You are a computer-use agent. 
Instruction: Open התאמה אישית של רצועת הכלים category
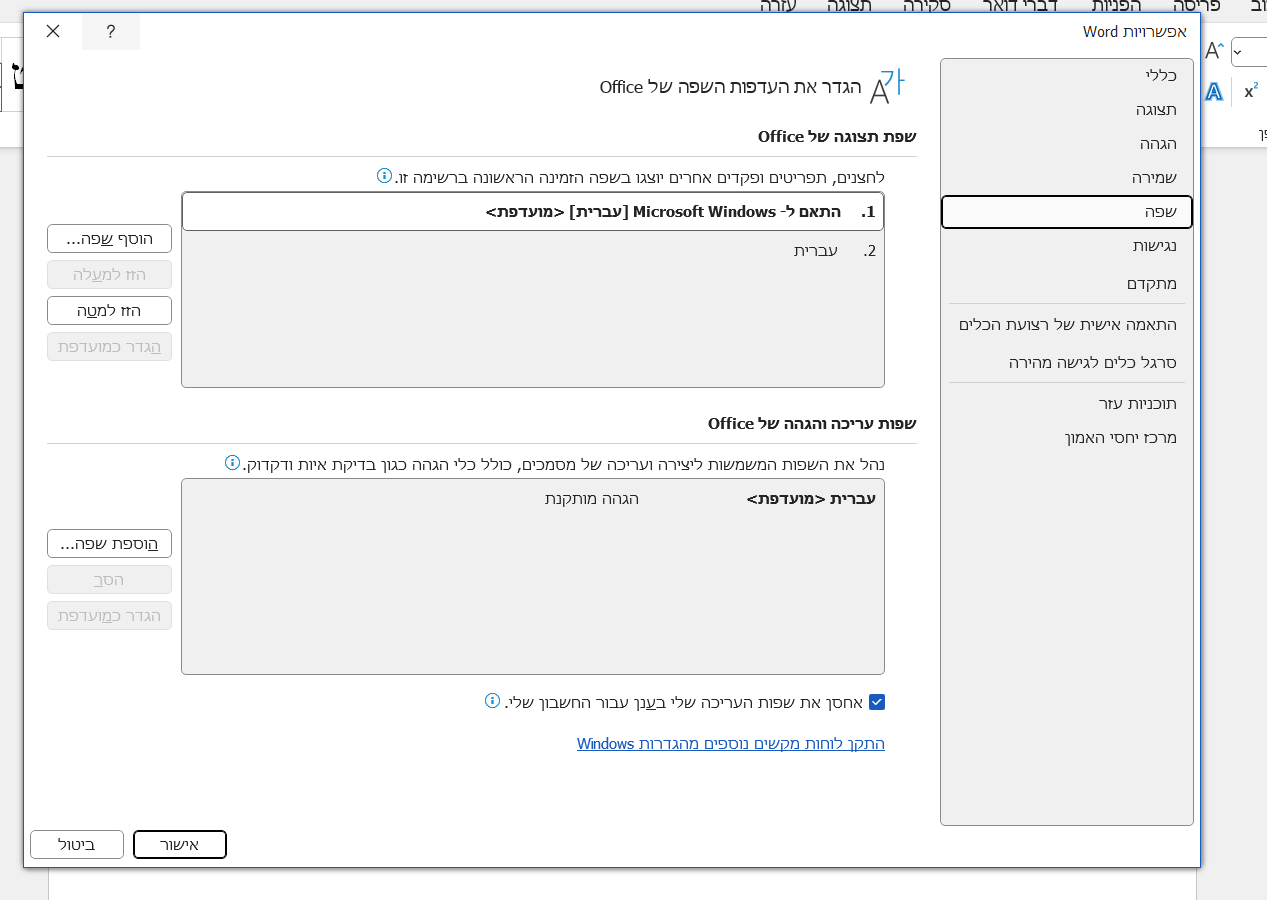pos(1067,325)
